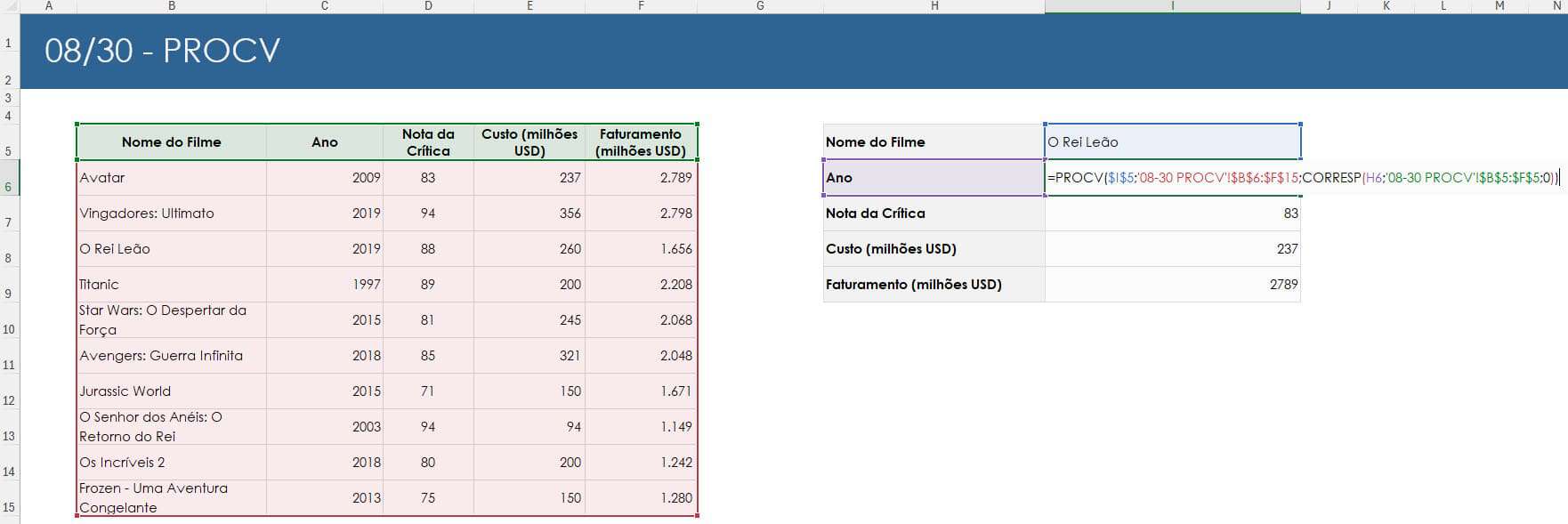This screenshot has width=1568, height=524.
Task: Select row 12 header
Action: coord(9,391)
